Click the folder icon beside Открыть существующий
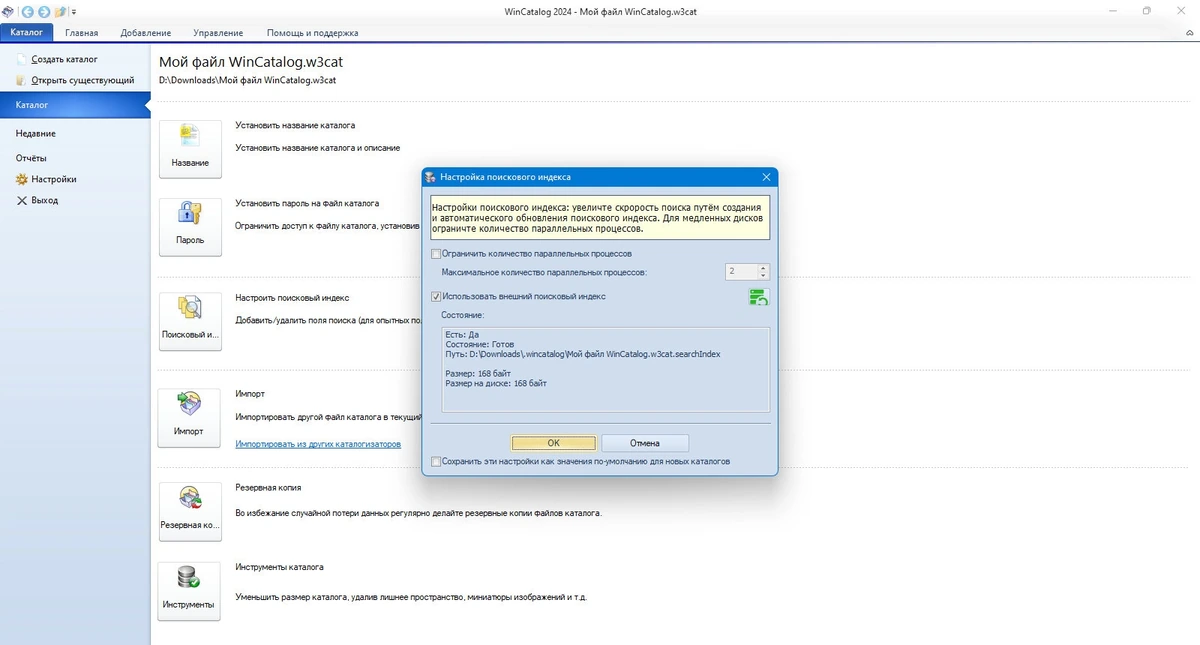The image size is (1200, 645). [x=22, y=80]
